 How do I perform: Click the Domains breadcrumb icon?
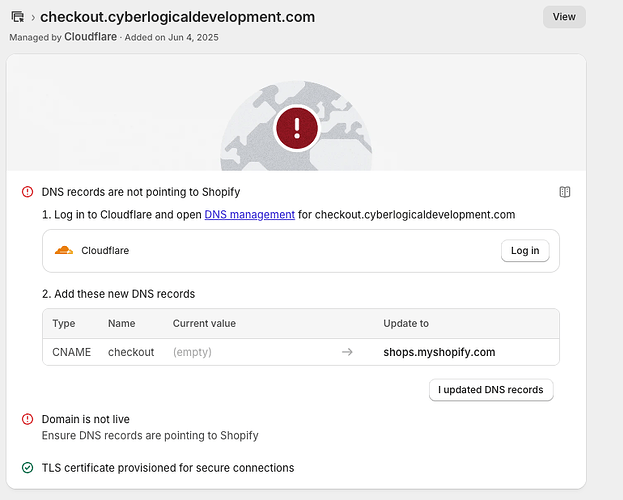pos(17,17)
